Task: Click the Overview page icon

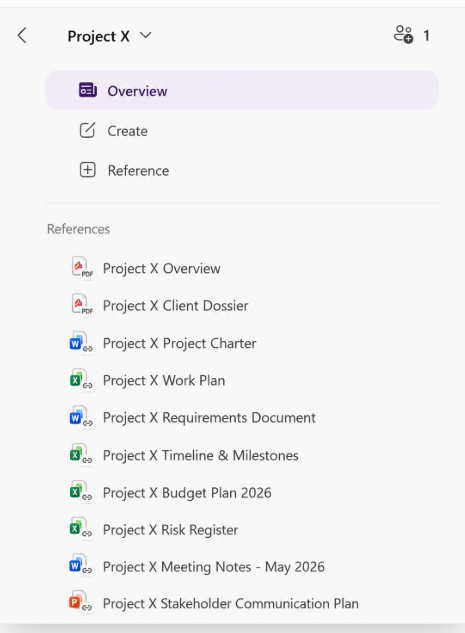Action: [88, 90]
